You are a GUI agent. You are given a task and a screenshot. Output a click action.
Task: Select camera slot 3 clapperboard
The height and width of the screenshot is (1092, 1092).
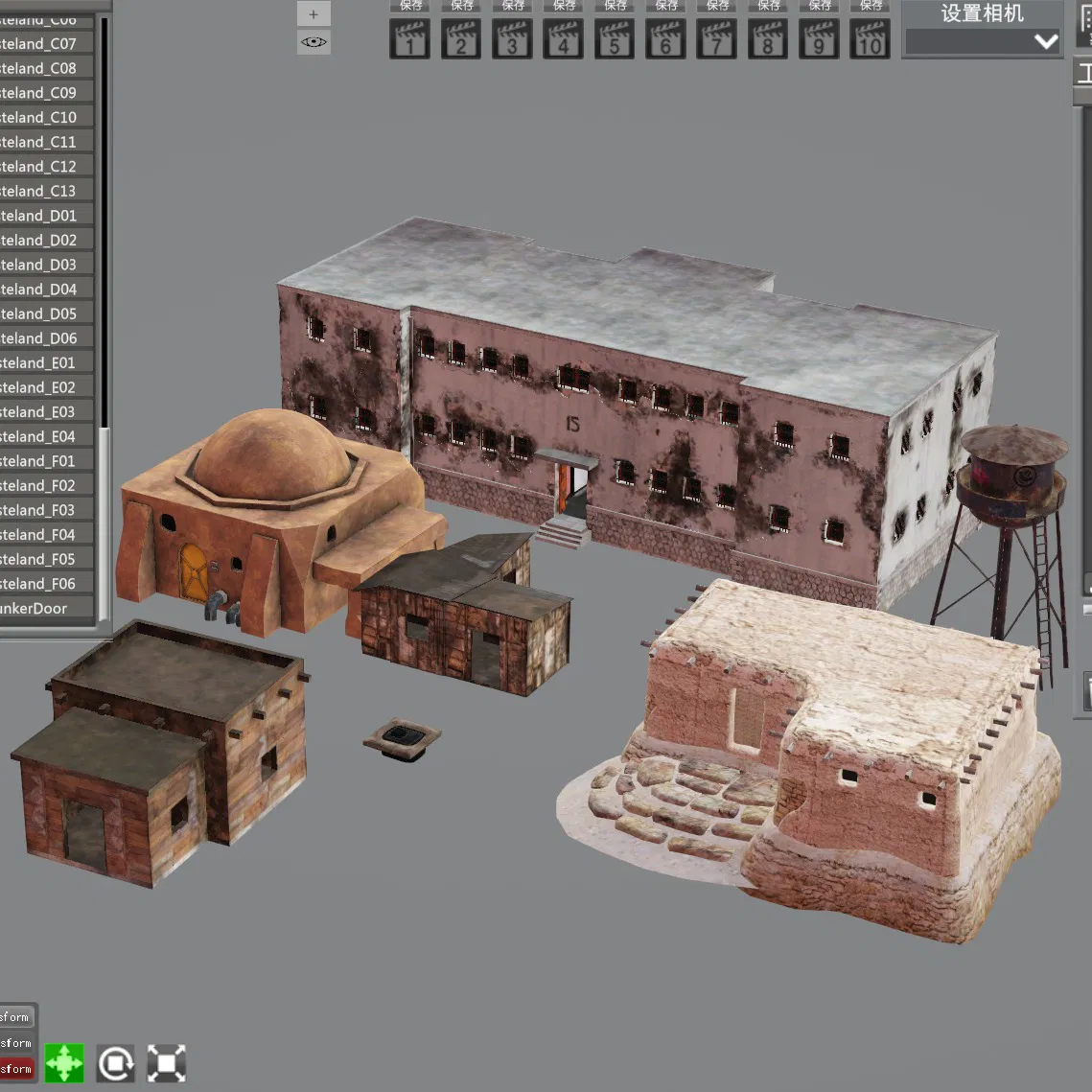click(x=512, y=39)
